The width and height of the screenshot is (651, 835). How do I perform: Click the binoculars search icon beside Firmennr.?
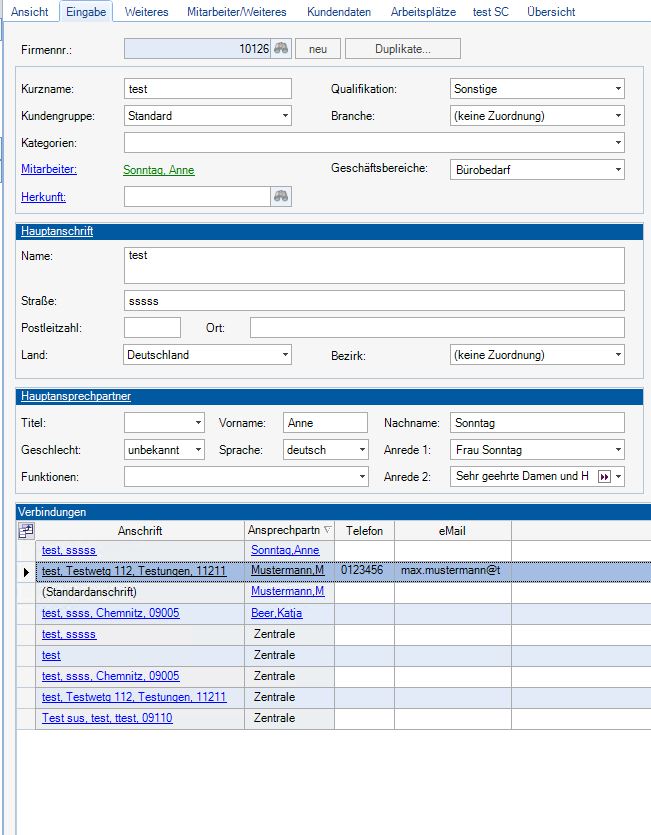pyautogui.click(x=281, y=49)
